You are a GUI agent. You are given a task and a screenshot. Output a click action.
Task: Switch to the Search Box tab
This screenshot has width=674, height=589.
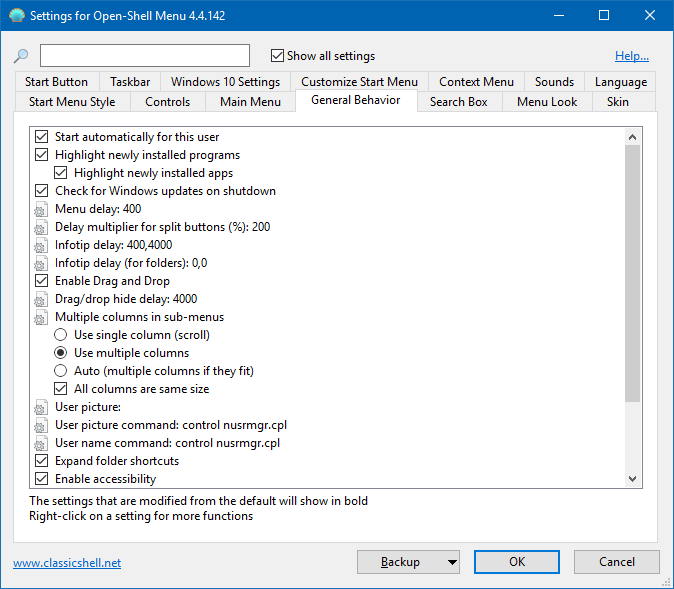pyautogui.click(x=458, y=101)
